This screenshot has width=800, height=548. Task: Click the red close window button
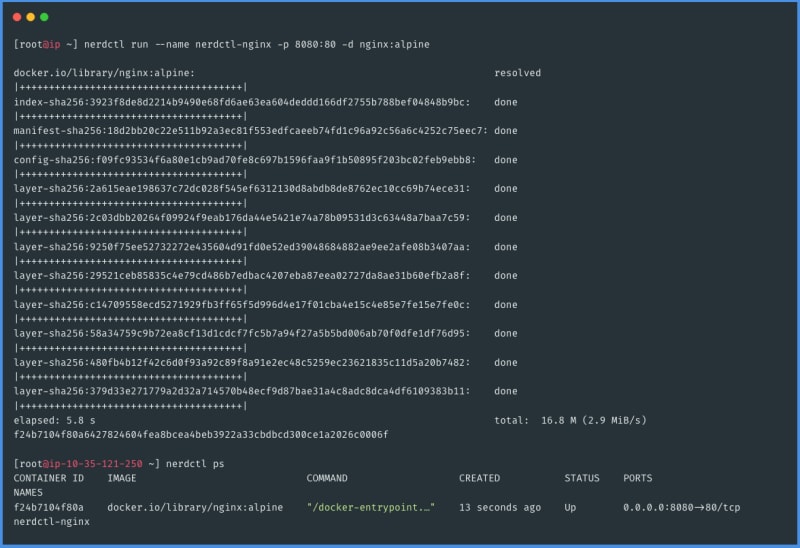17,17
